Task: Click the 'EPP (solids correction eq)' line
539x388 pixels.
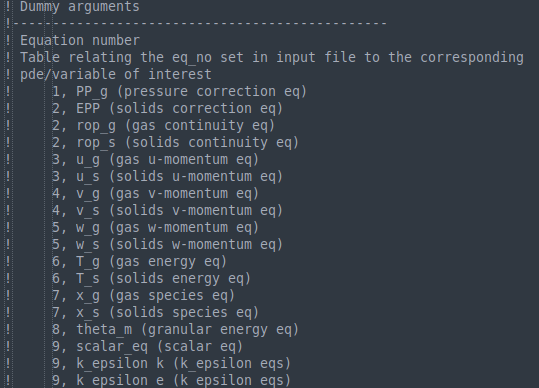Action: [x=167, y=108]
